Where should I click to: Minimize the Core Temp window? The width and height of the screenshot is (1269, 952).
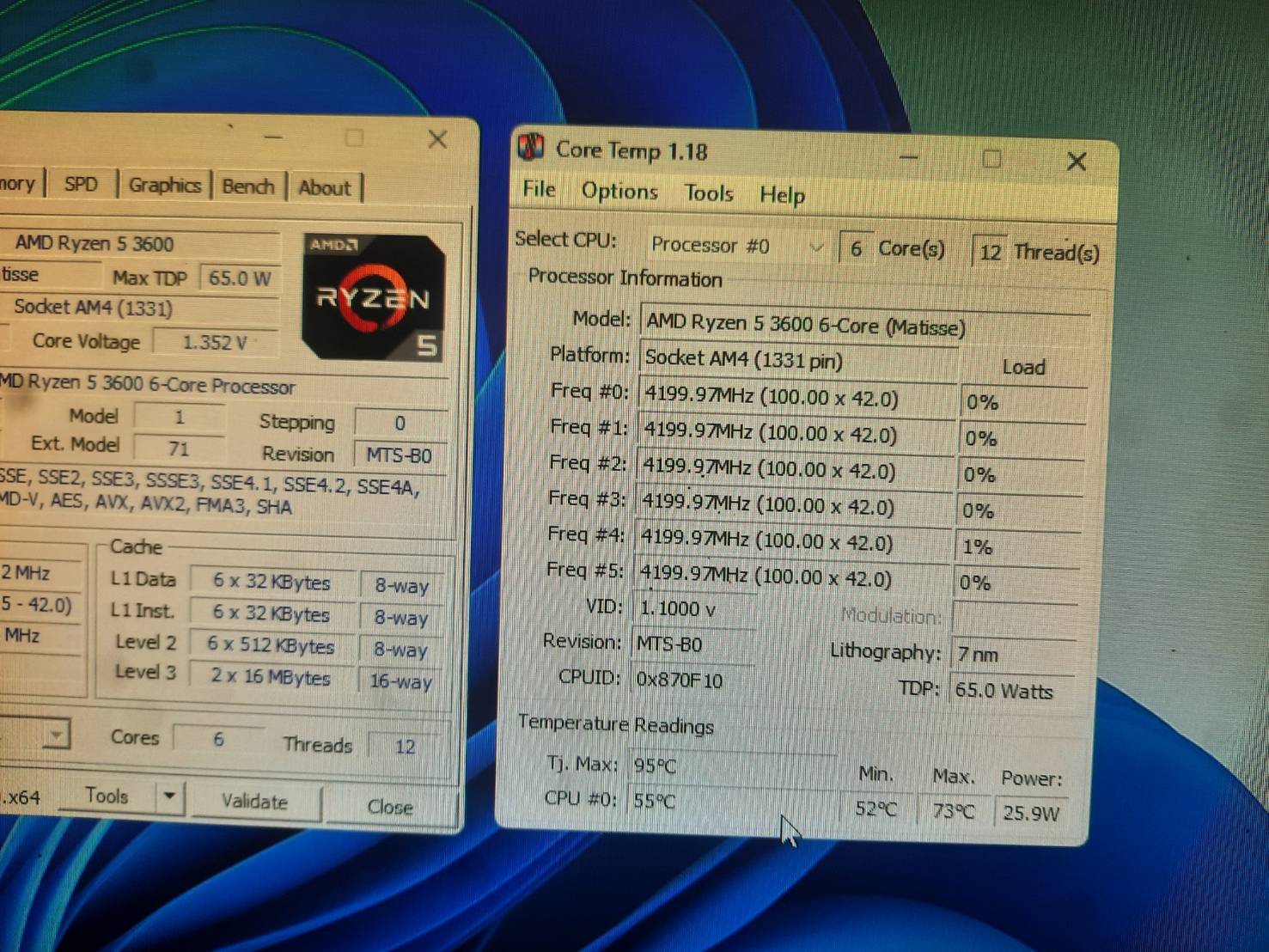(x=909, y=157)
